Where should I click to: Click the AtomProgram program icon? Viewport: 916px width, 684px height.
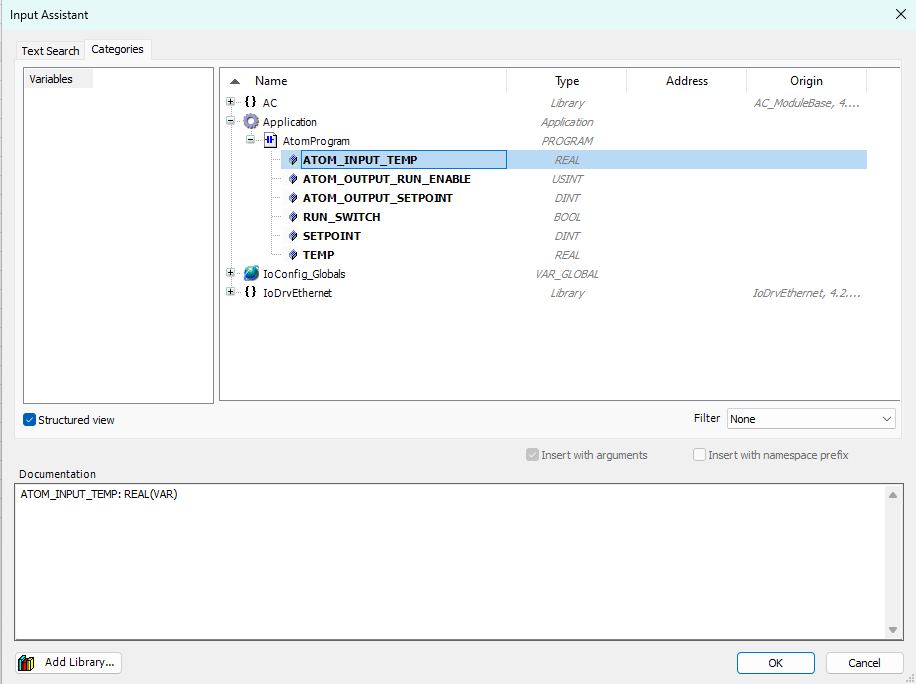[x=270, y=141]
